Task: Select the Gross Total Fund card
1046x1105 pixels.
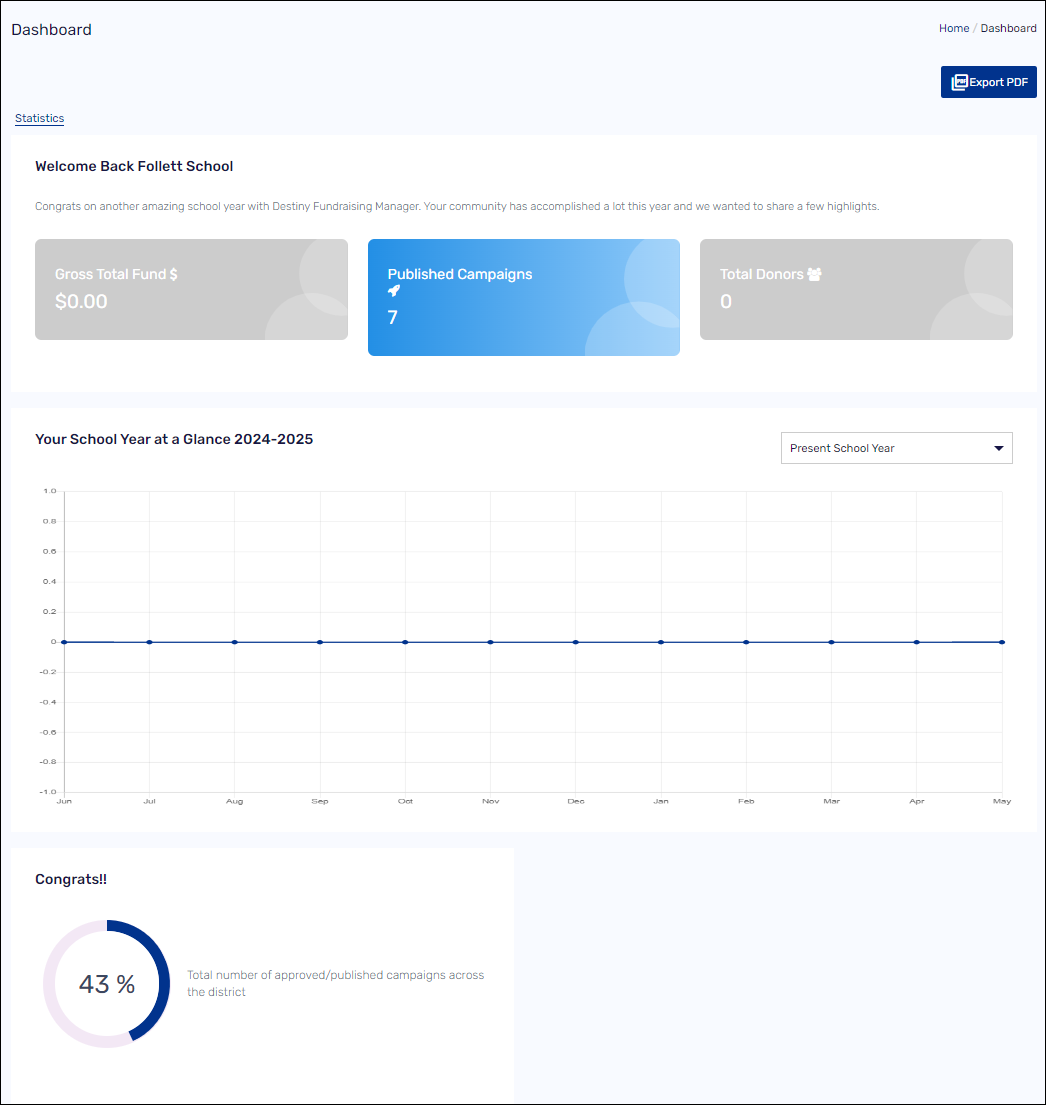Action: (191, 289)
